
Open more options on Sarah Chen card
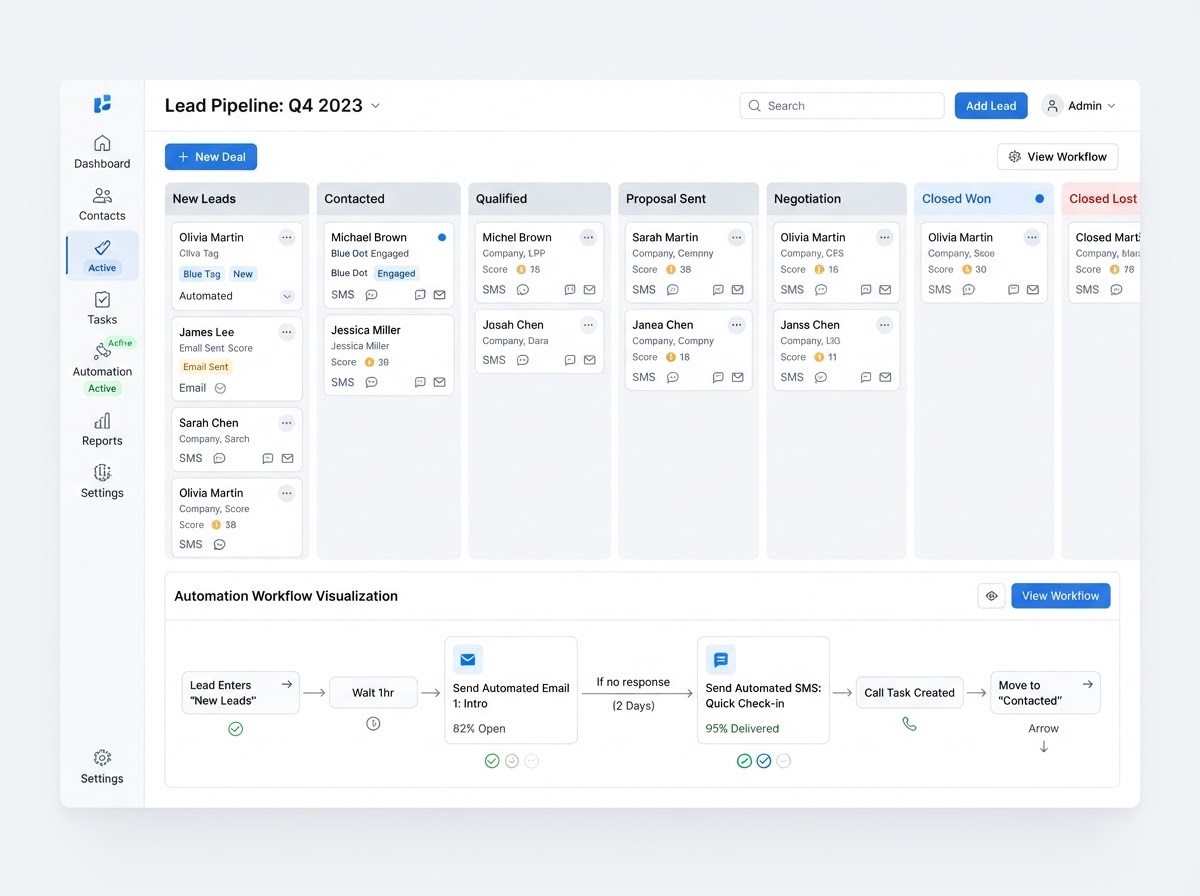(287, 423)
